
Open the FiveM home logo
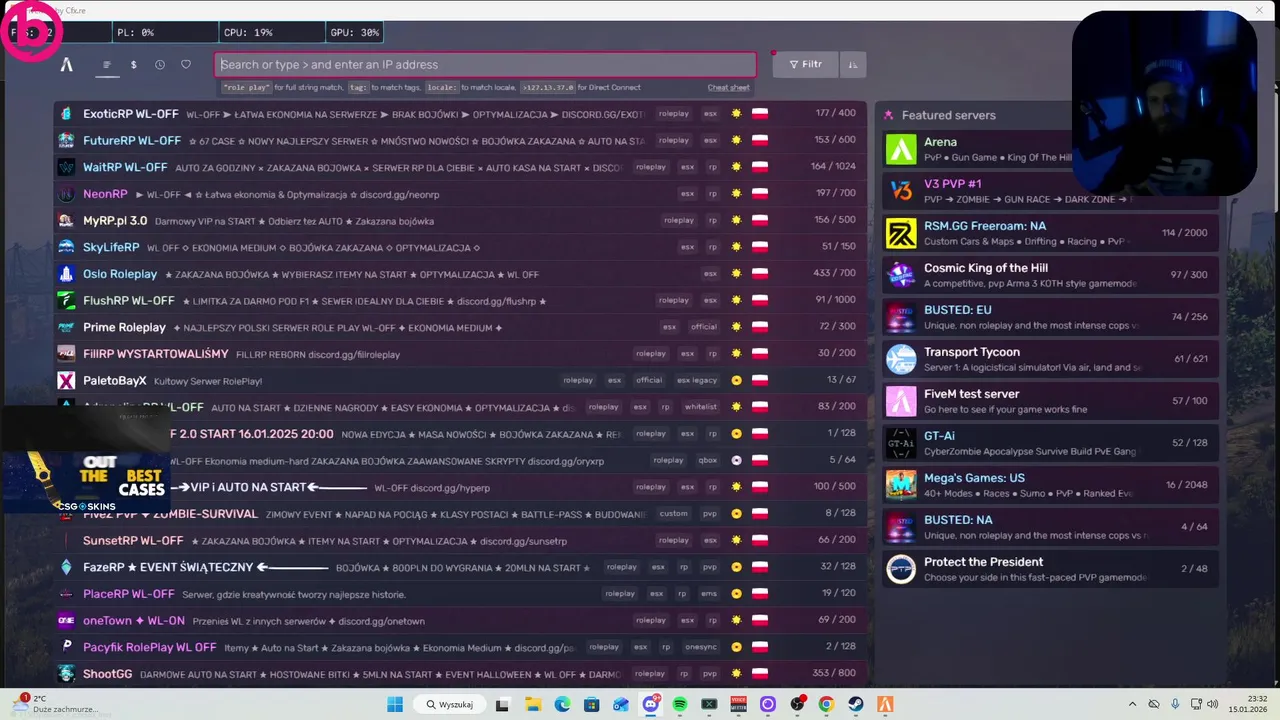click(x=66, y=65)
